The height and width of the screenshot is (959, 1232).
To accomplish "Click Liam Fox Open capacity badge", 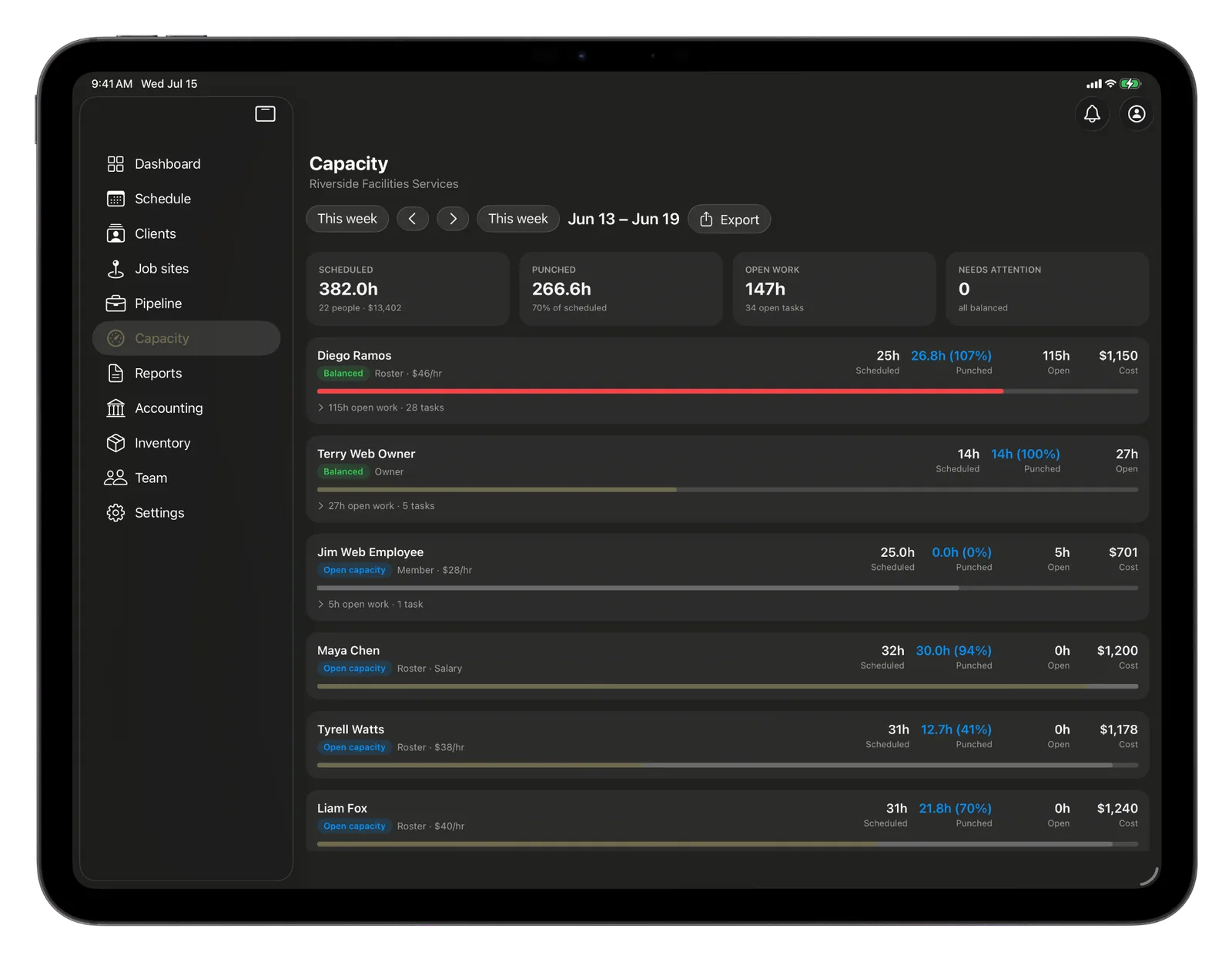I will pyautogui.click(x=354, y=827).
